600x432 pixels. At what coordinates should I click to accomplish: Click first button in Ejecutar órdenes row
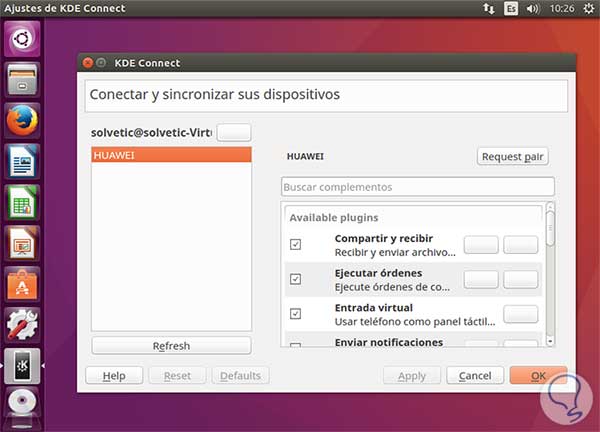[x=481, y=279]
